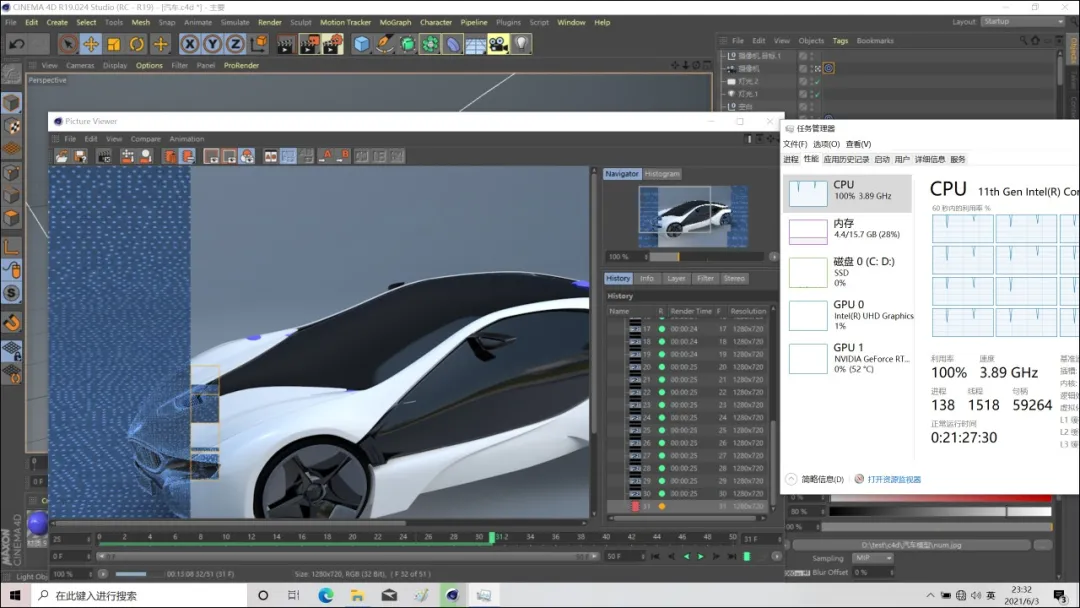Toggle X-axis lock

(x=189, y=44)
